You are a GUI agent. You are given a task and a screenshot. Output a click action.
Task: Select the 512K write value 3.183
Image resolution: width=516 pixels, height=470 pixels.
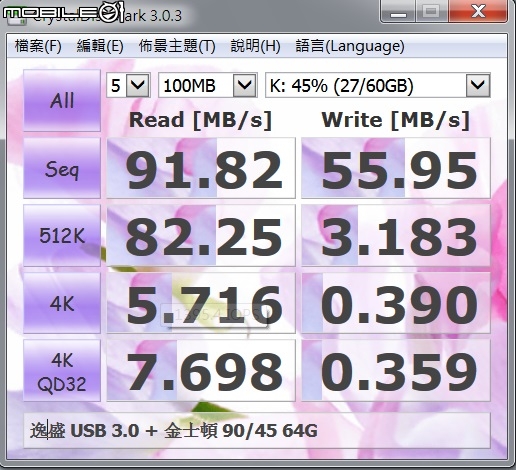point(396,235)
